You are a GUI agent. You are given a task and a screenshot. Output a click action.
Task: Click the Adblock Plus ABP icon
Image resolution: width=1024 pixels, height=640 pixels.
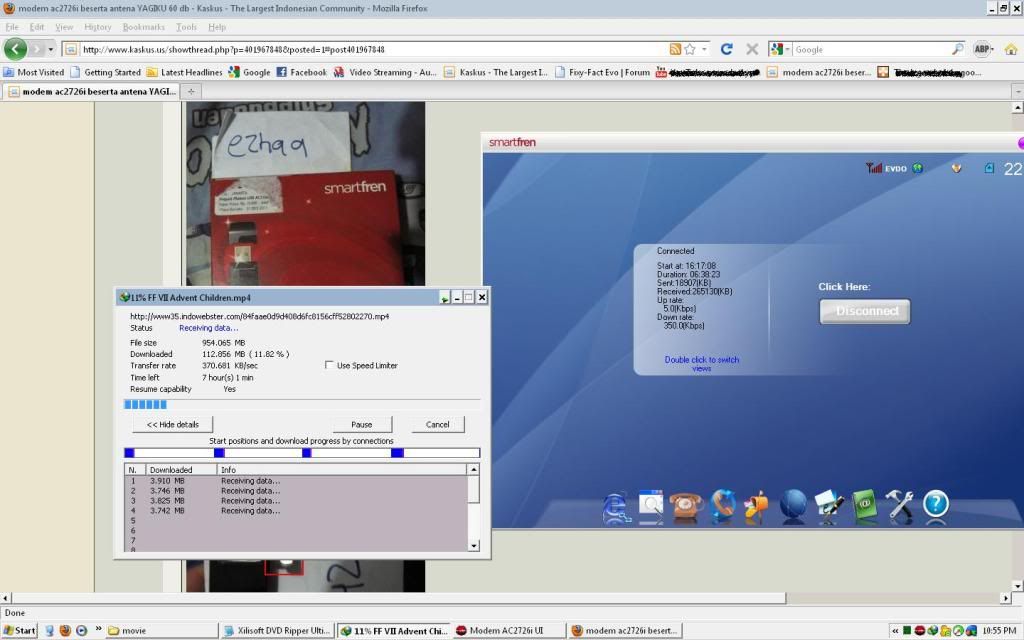982,49
